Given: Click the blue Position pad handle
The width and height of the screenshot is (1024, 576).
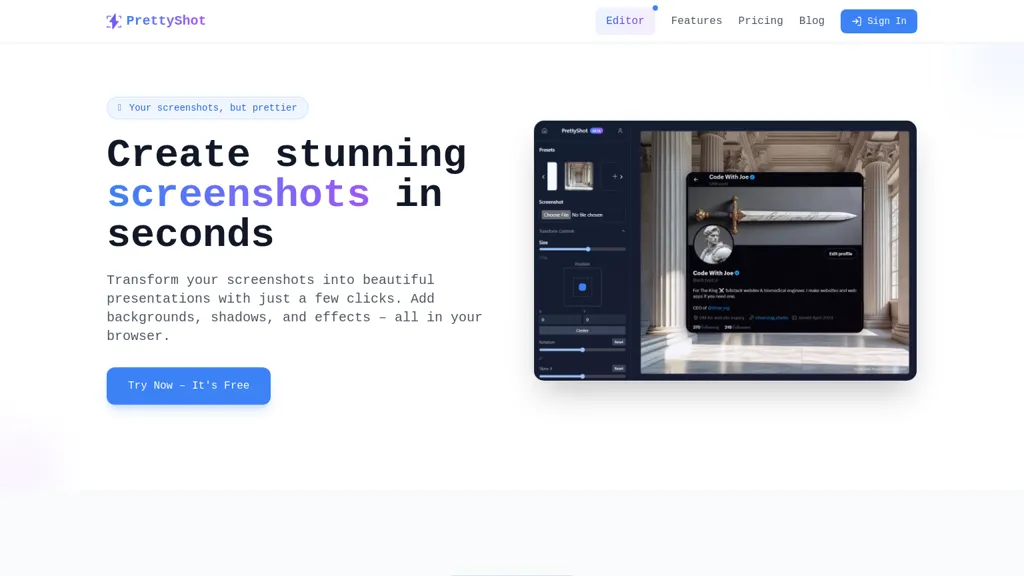Looking at the screenshot, I should pyautogui.click(x=583, y=287).
